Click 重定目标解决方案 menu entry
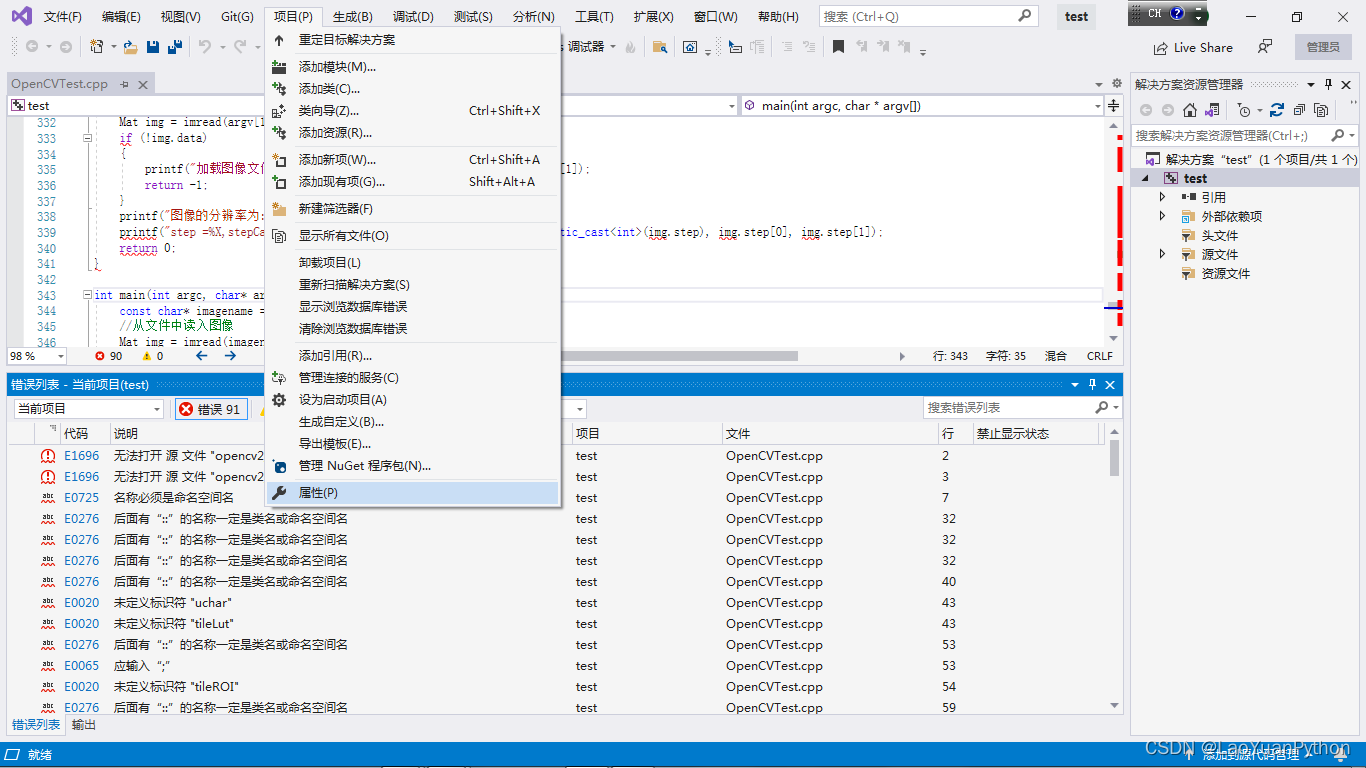 (x=413, y=40)
